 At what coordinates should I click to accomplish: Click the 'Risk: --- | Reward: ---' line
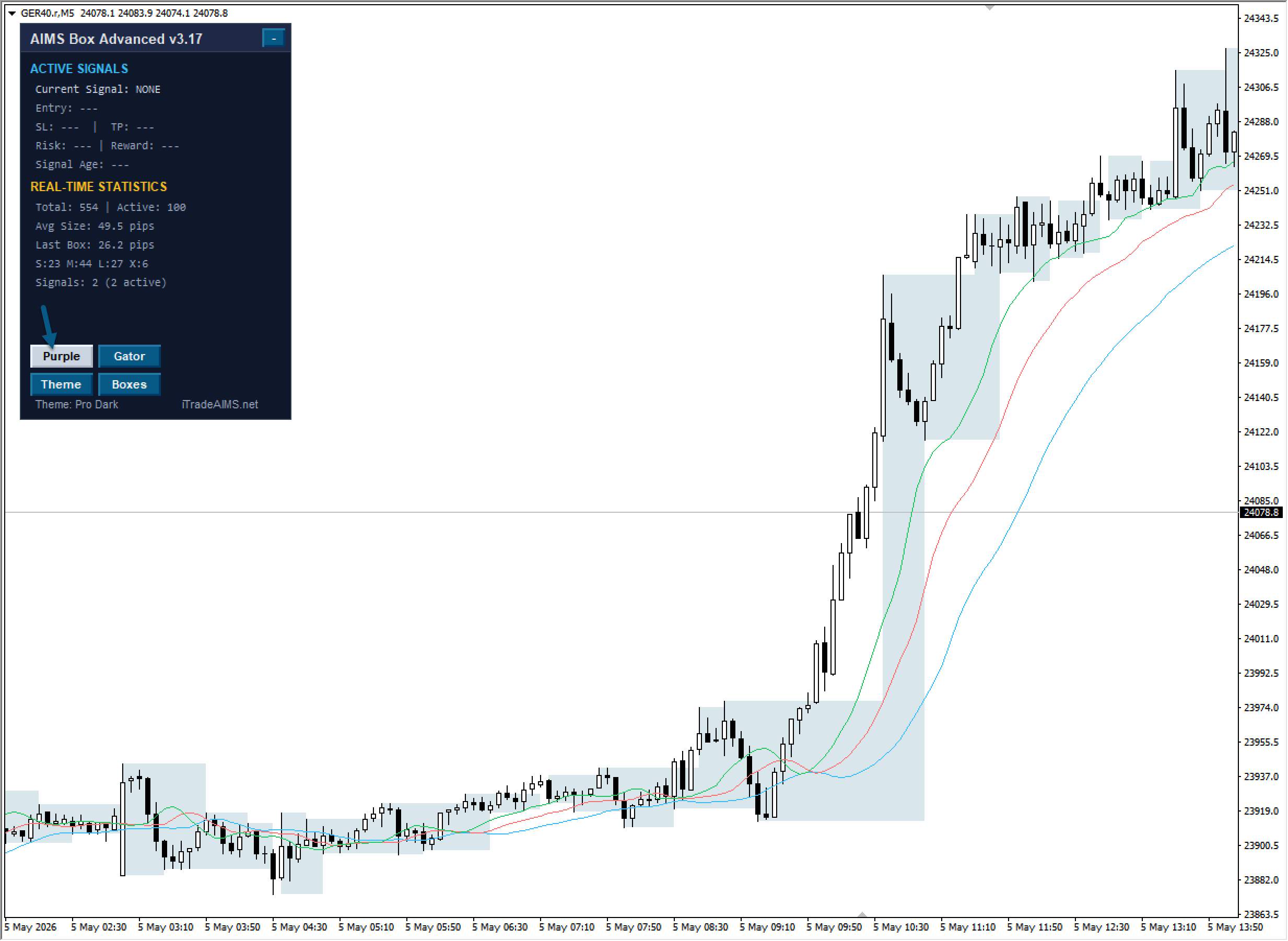[x=107, y=146]
